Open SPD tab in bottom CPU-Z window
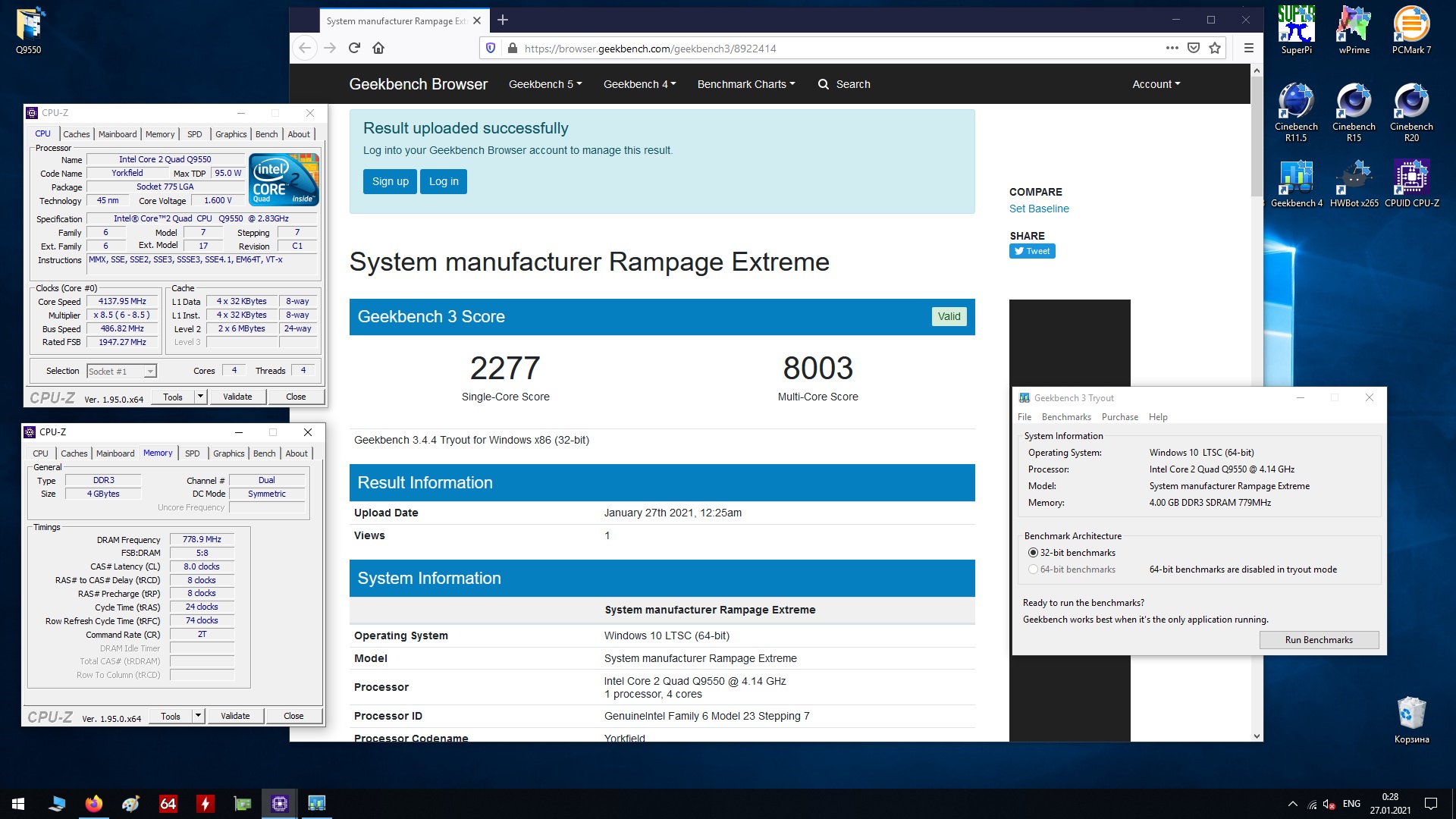 click(193, 453)
